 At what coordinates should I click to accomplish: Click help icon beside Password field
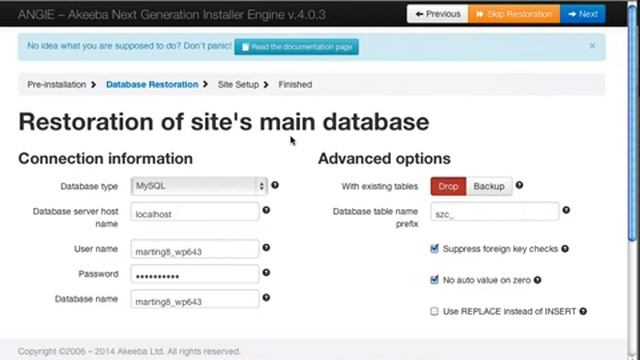(266, 273)
